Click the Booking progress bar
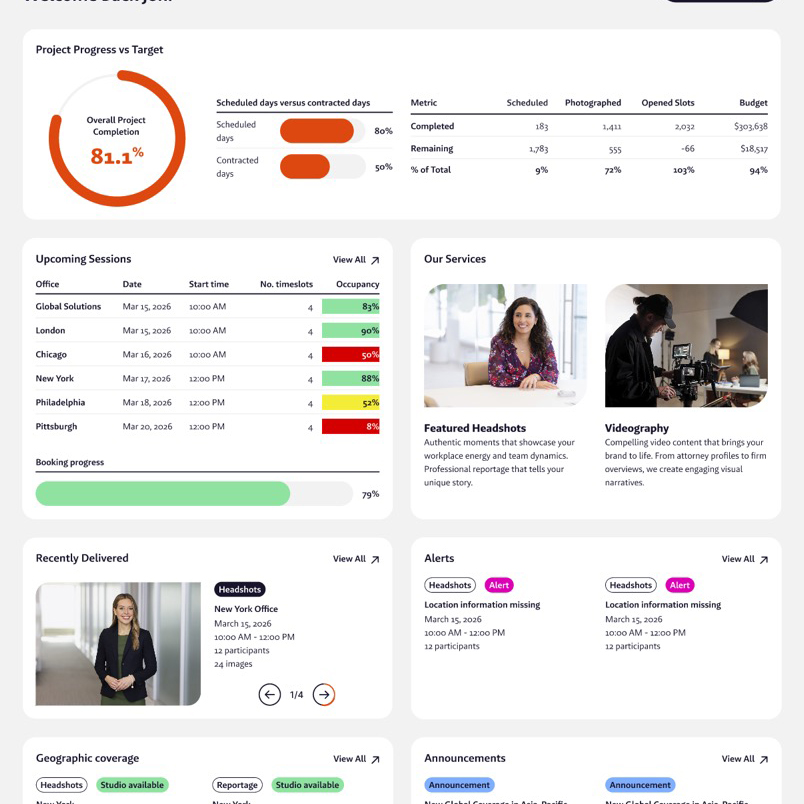Screen dimensions: 804x804 (x=194, y=494)
